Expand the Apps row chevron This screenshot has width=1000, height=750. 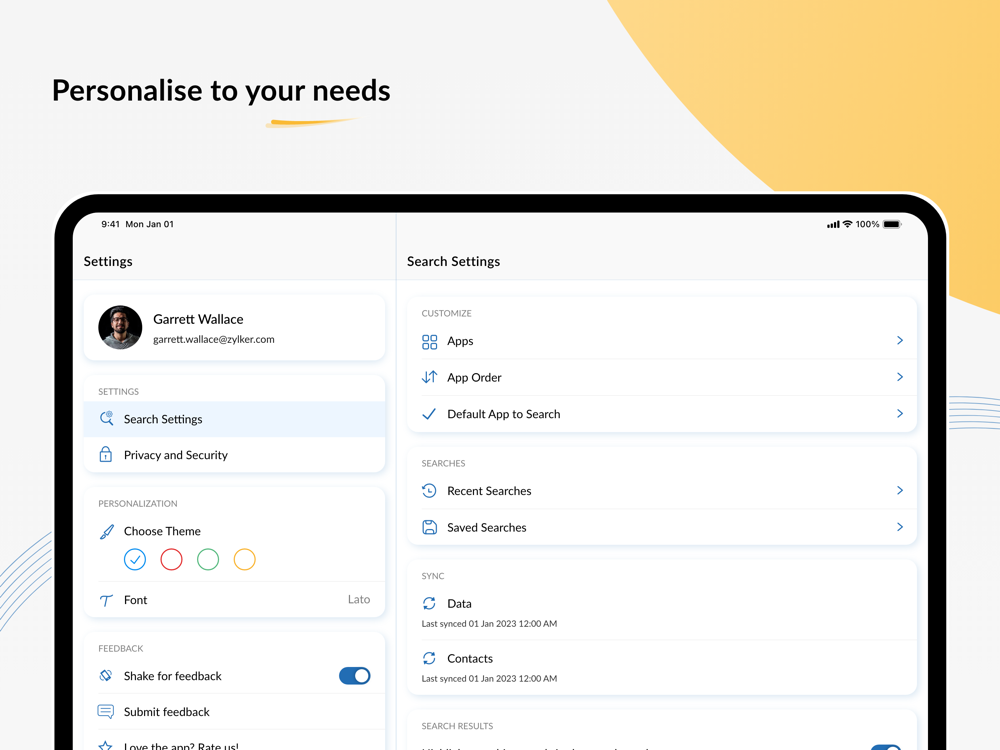[900, 341]
